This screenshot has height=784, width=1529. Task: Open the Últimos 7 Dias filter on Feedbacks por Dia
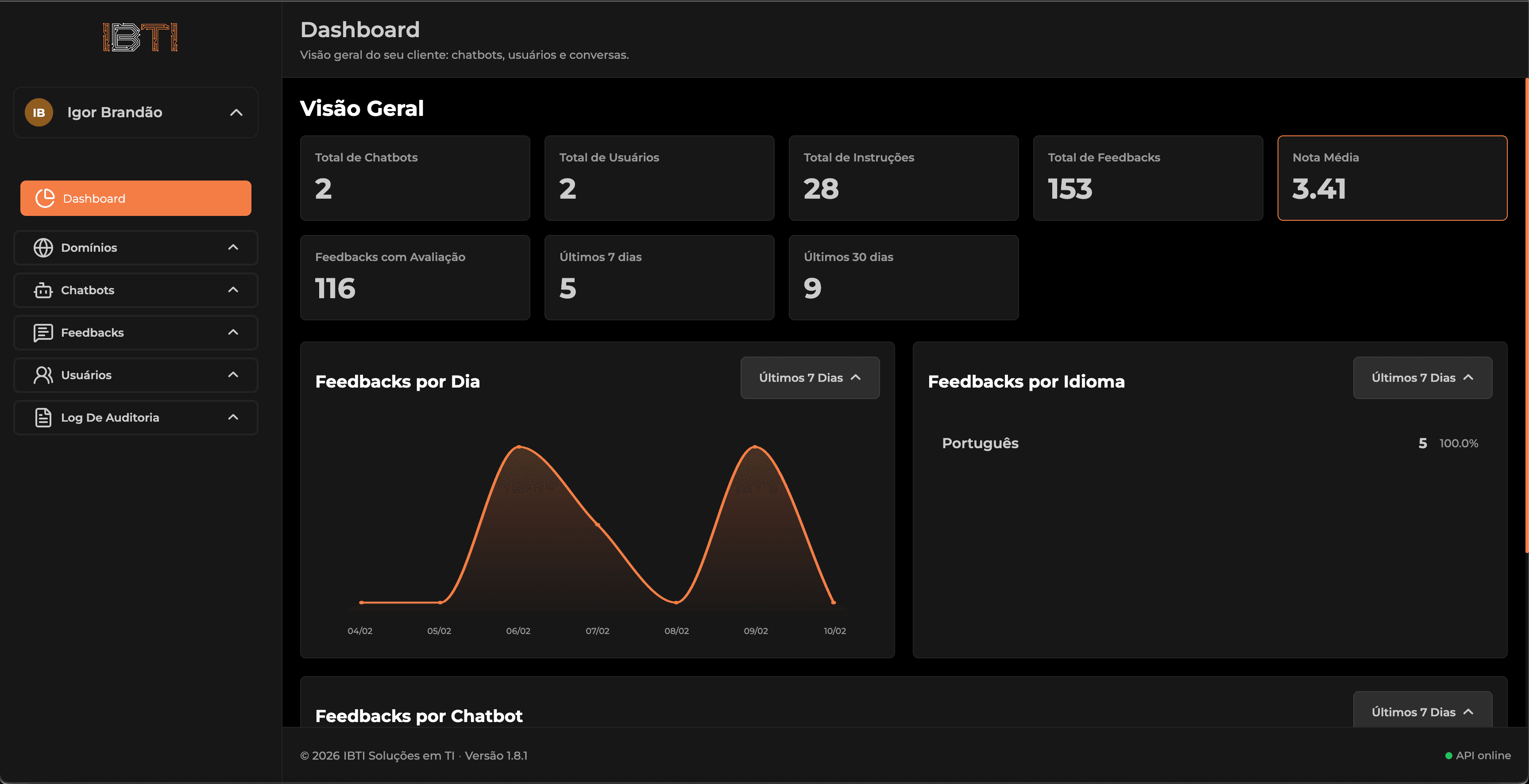810,378
